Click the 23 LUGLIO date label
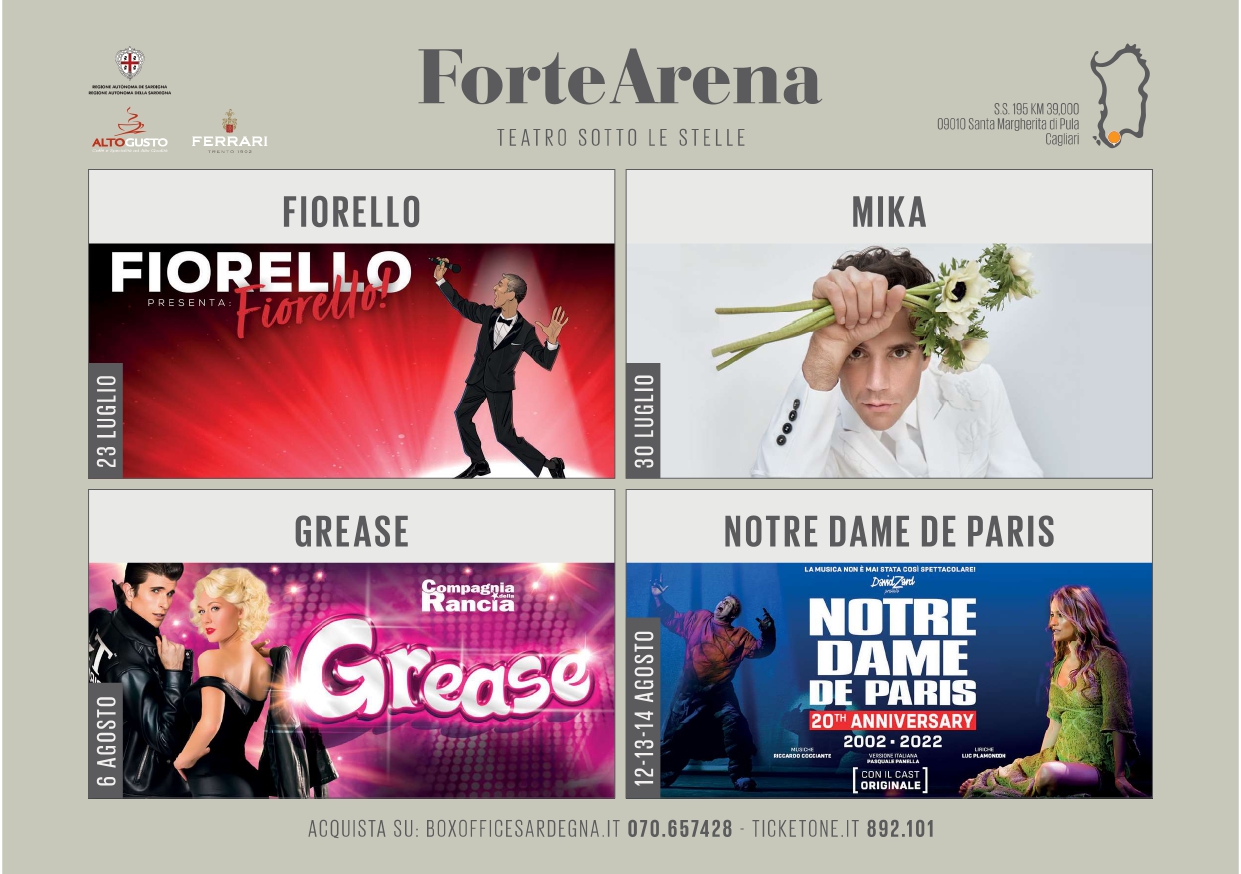The width and height of the screenshot is (1241, 874). [x=106, y=420]
